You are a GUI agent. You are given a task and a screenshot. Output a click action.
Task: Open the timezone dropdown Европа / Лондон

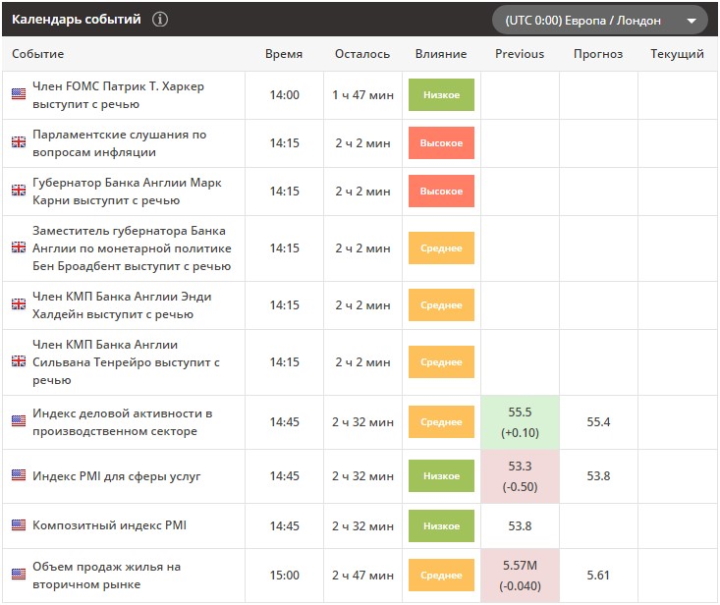pyautogui.click(x=599, y=20)
